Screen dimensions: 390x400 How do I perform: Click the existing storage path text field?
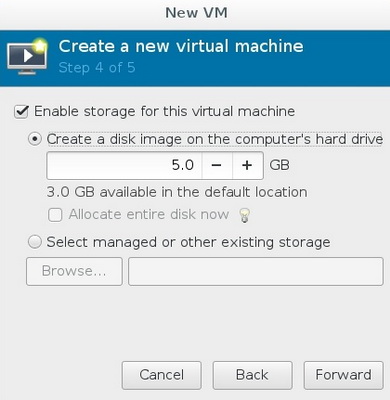(256, 271)
